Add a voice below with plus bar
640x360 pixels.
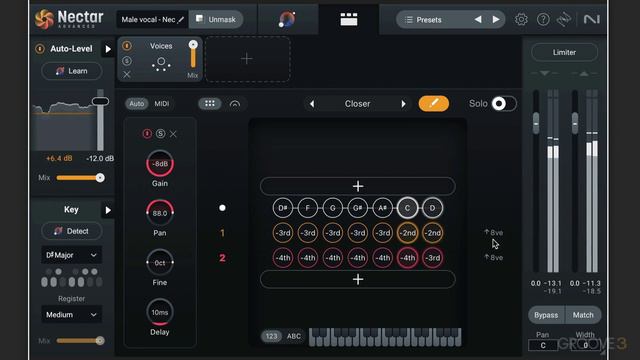pyautogui.click(x=358, y=279)
